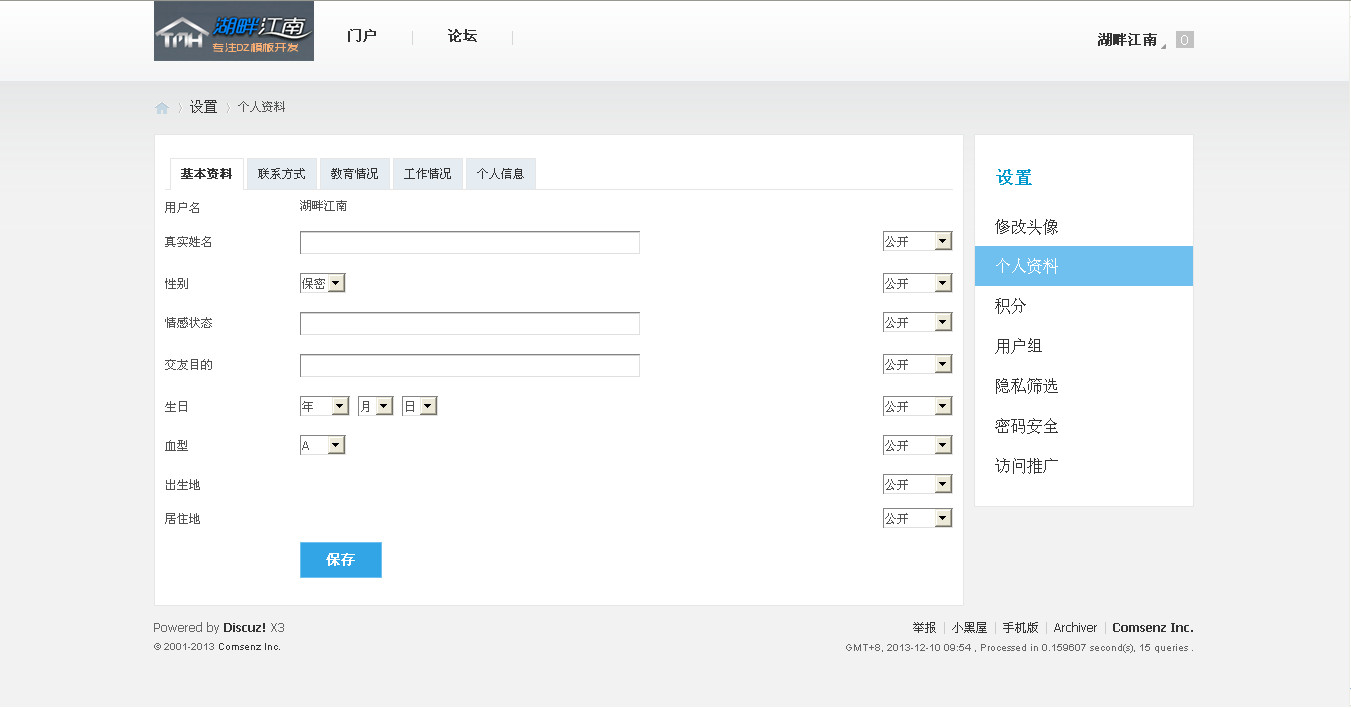The width and height of the screenshot is (1351, 708).
Task: Open the 血型 dropdown showing A
Action: click(323, 445)
